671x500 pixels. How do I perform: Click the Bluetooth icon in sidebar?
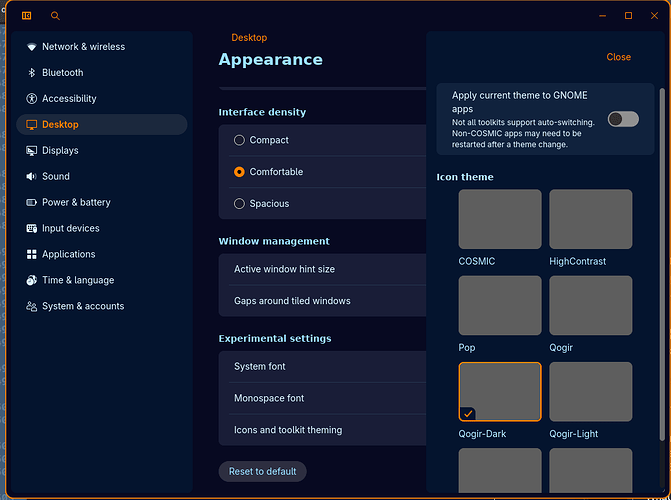[x=32, y=73]
